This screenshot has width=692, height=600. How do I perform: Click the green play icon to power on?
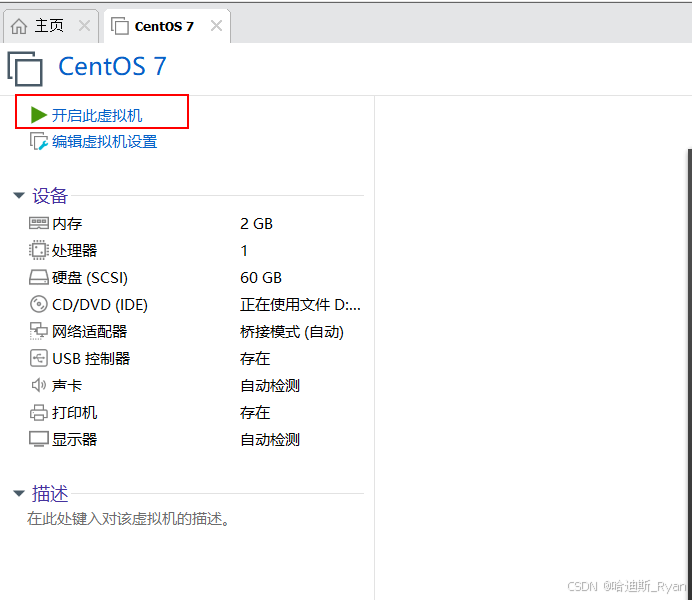tap(39, 115)
